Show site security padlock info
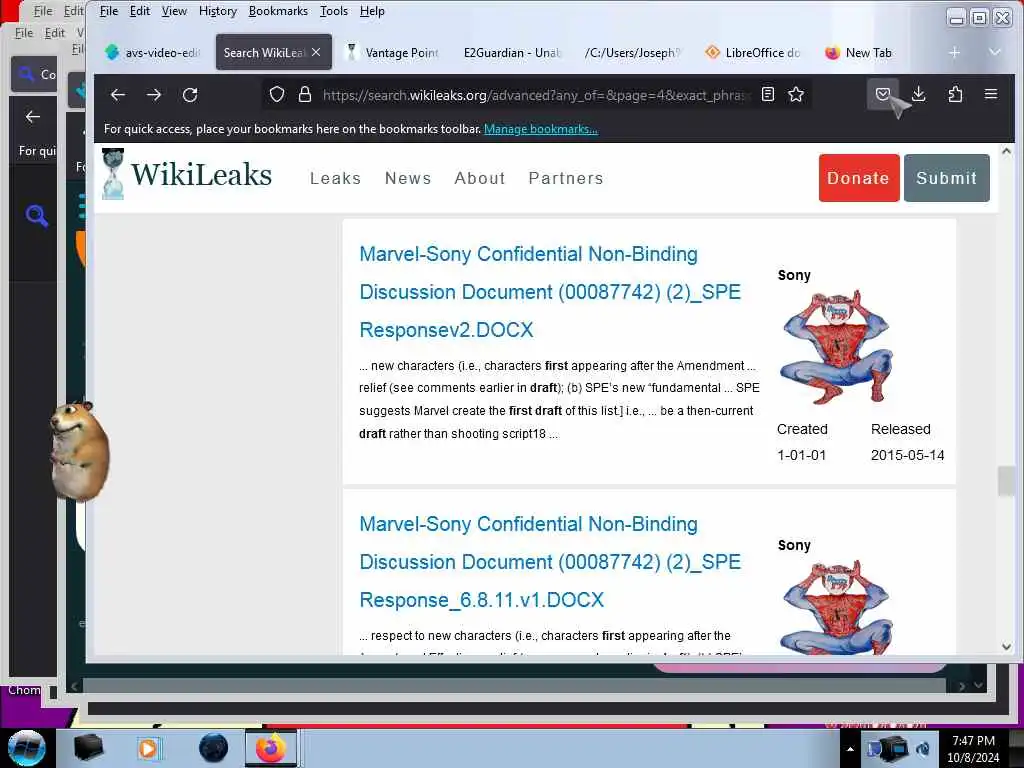Screen dimensions: 1024x768 pyautogui.click(x=305, y=95)
